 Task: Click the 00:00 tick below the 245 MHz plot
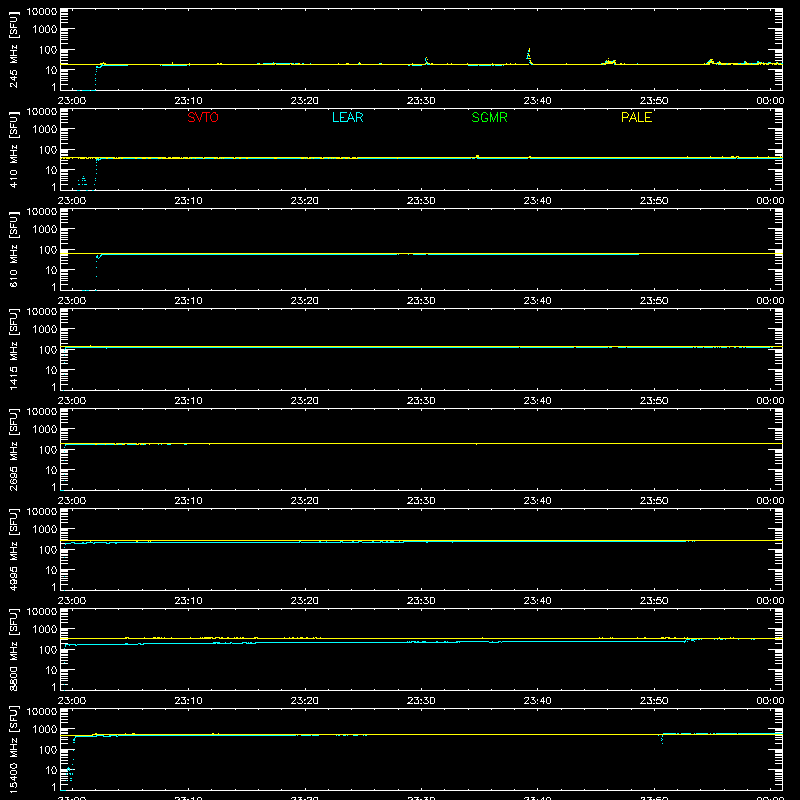click(770, 101)
